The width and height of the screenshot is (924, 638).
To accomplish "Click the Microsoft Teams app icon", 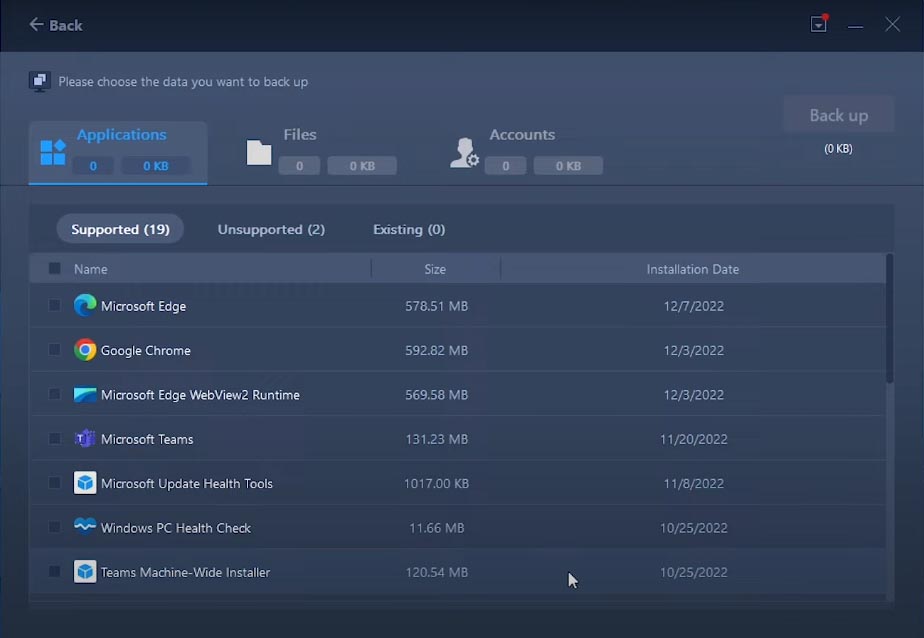I will point(85,438).
